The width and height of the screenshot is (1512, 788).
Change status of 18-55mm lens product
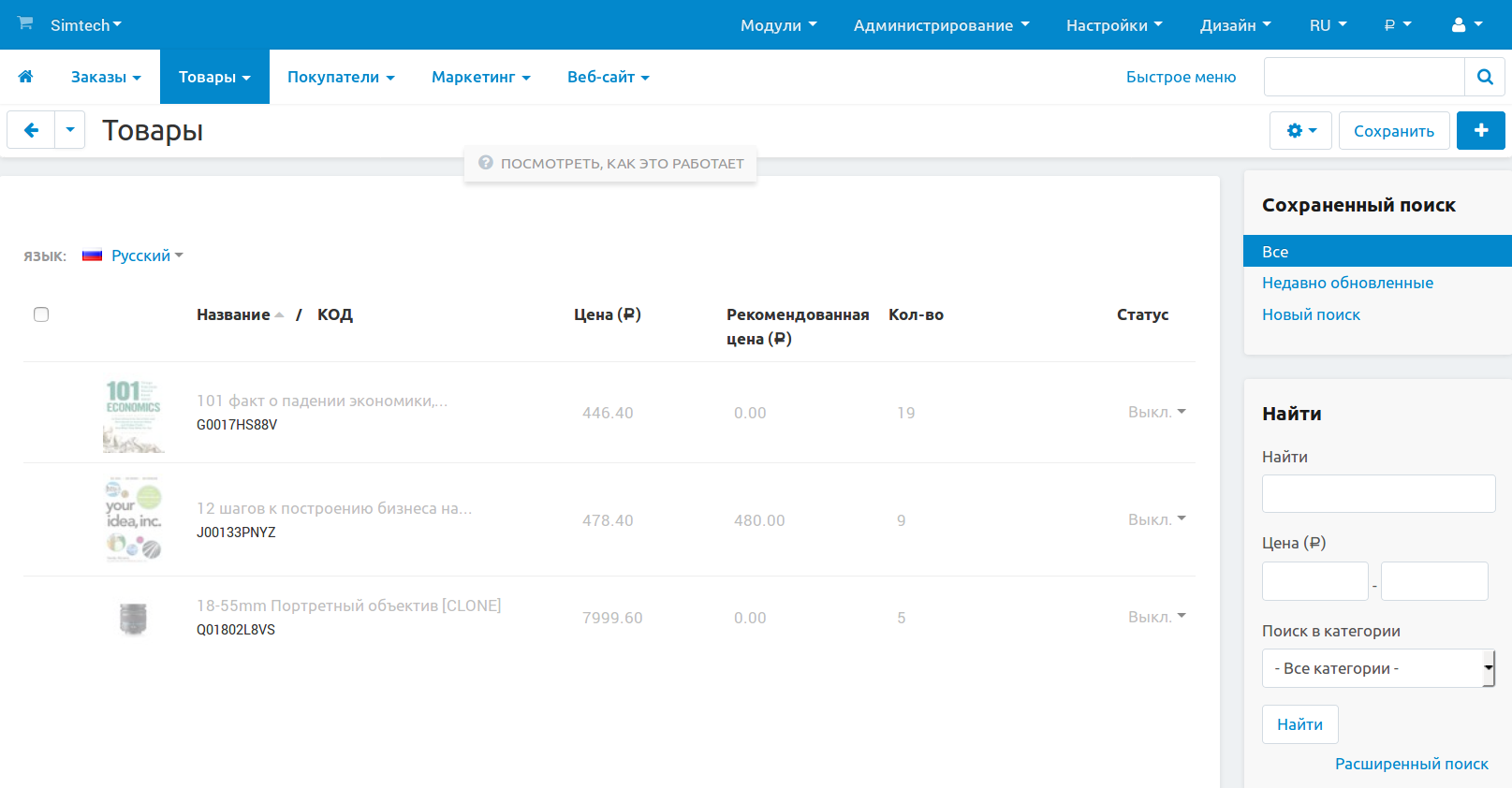click(1156, 617)
